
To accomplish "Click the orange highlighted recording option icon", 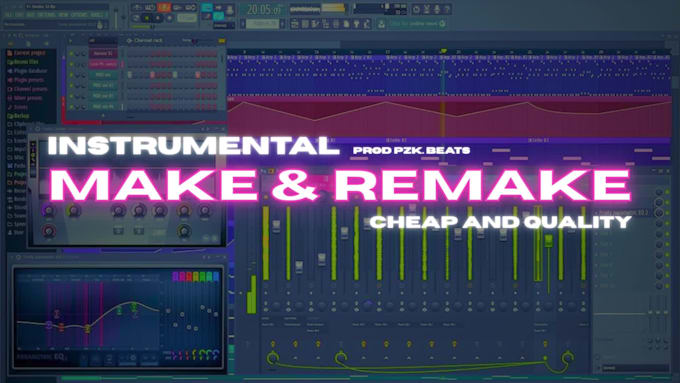I will tap(164, 7).
